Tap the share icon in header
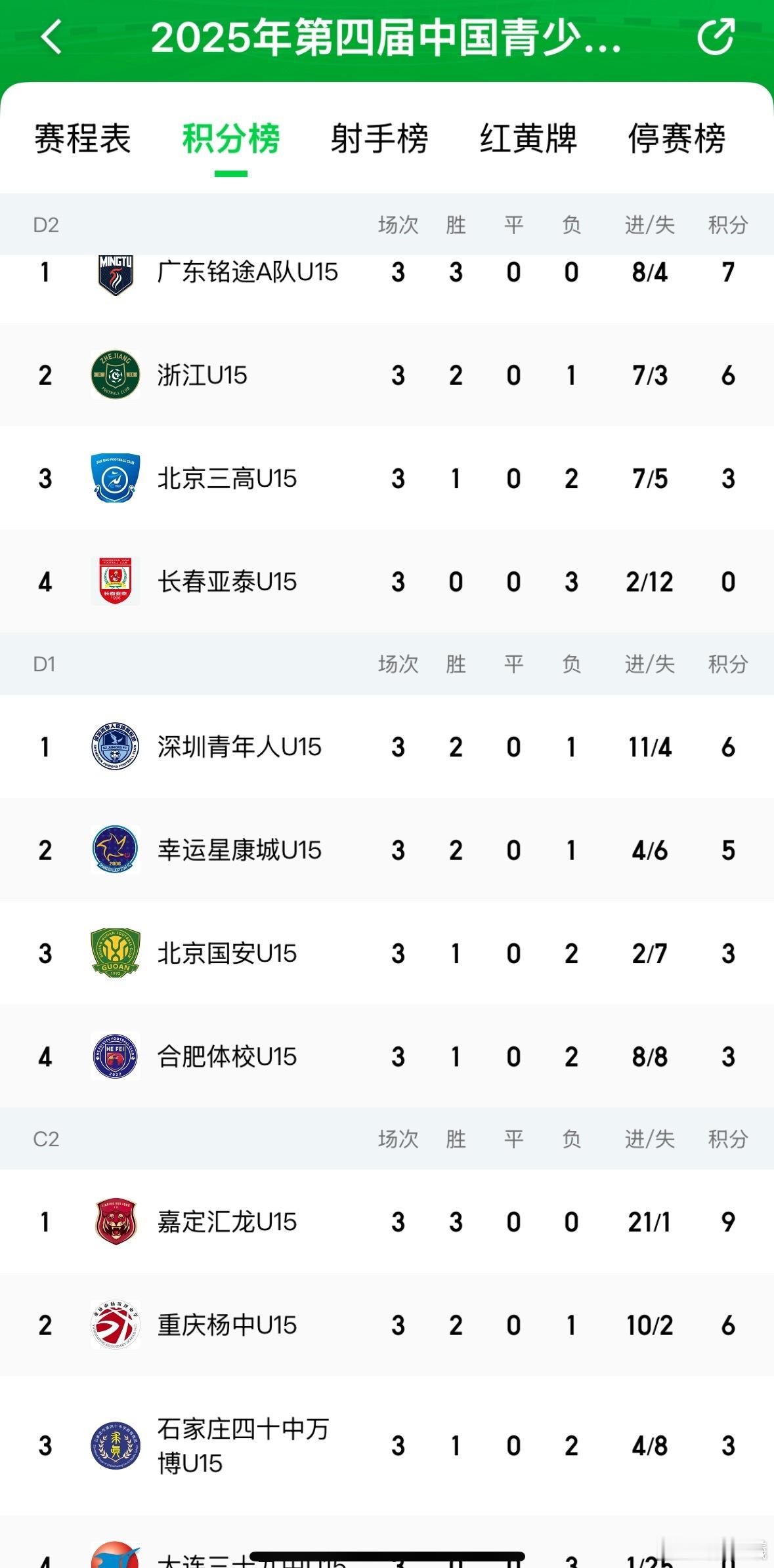The height and width of the screenshot is (1568, 774). 716,37
